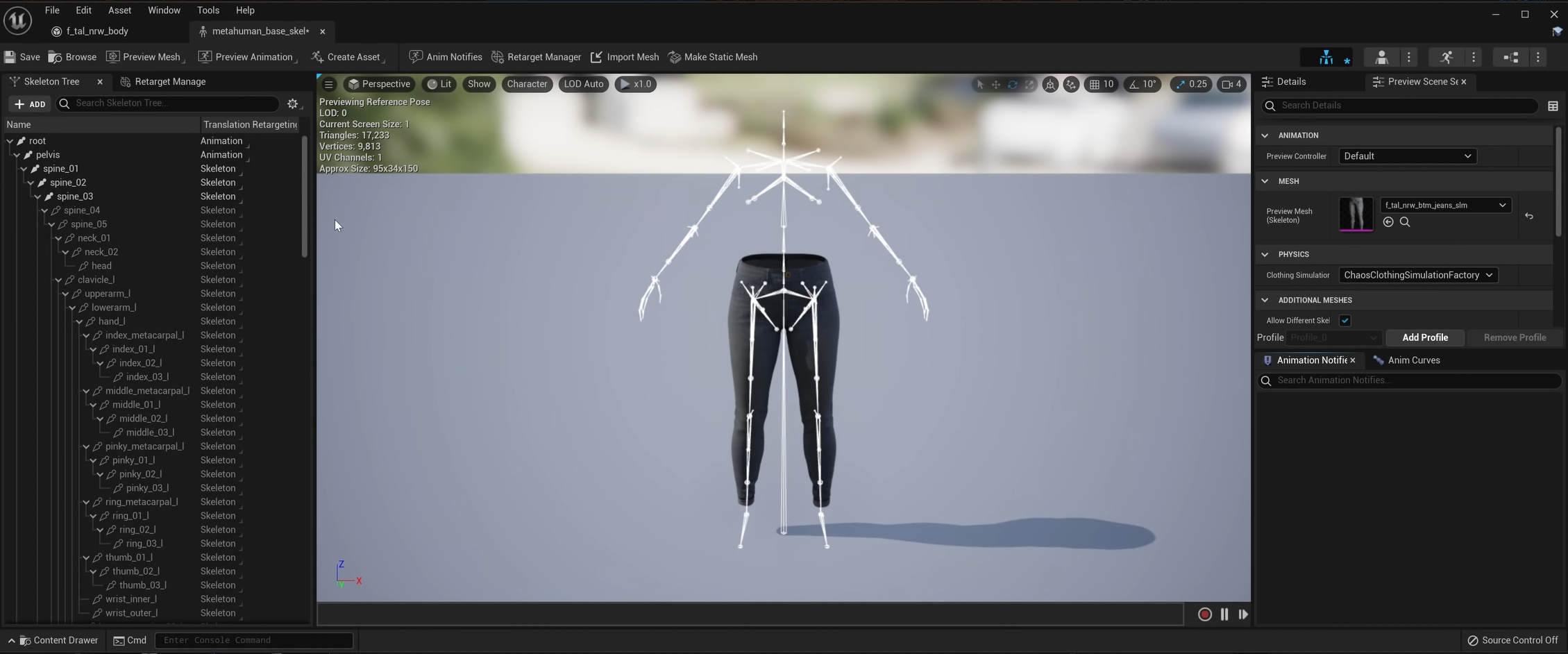
Task: Activate the Translate move tool
Action: click(x=996, y=84)
